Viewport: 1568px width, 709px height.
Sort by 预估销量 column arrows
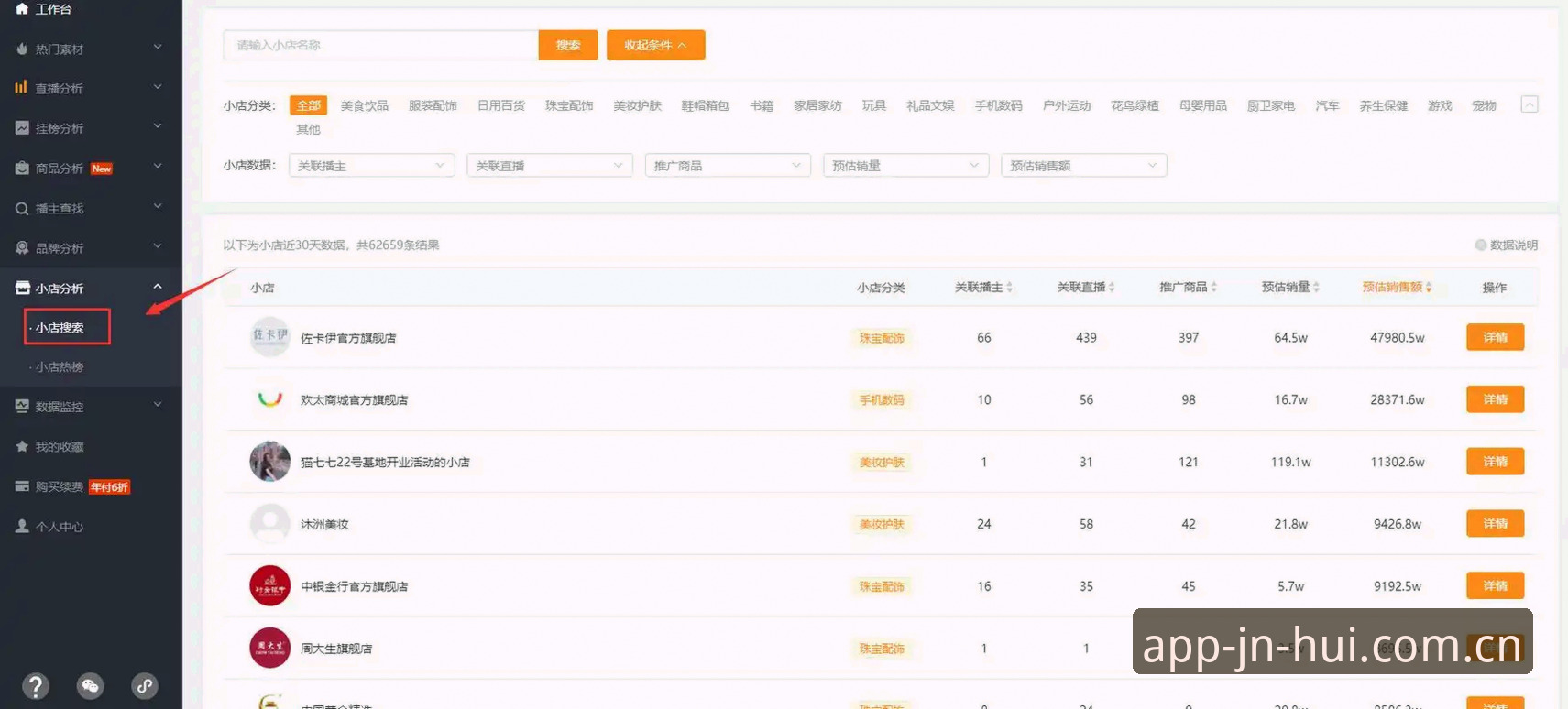pos(1316,288)
